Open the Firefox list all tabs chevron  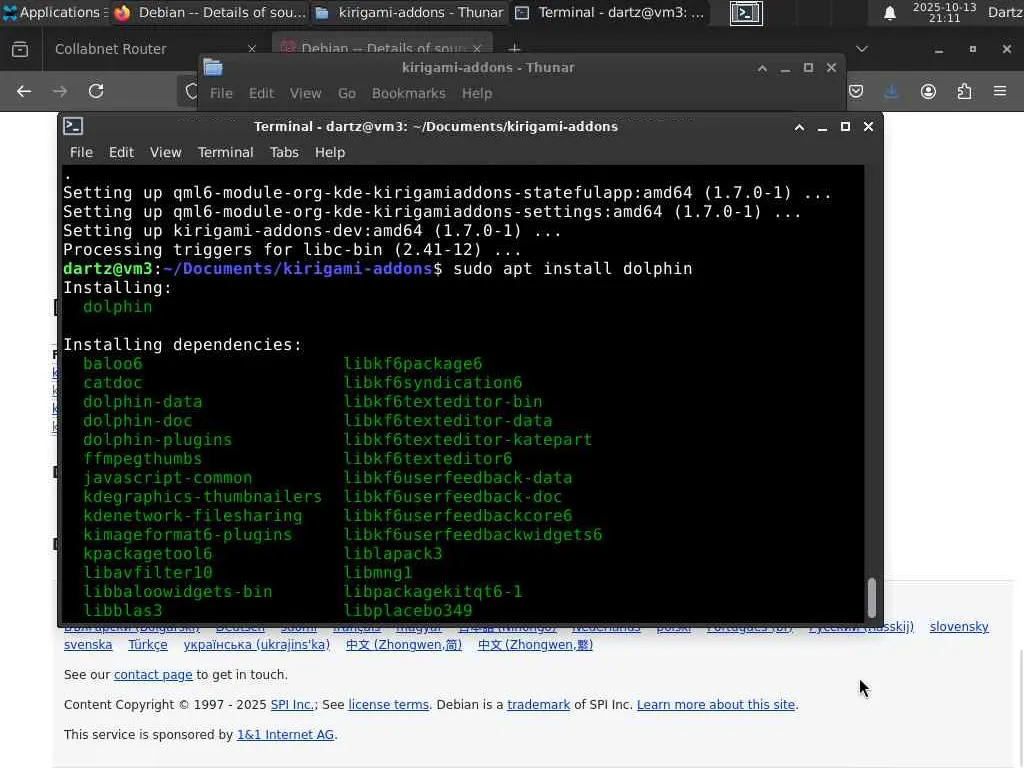coord(862,49)
